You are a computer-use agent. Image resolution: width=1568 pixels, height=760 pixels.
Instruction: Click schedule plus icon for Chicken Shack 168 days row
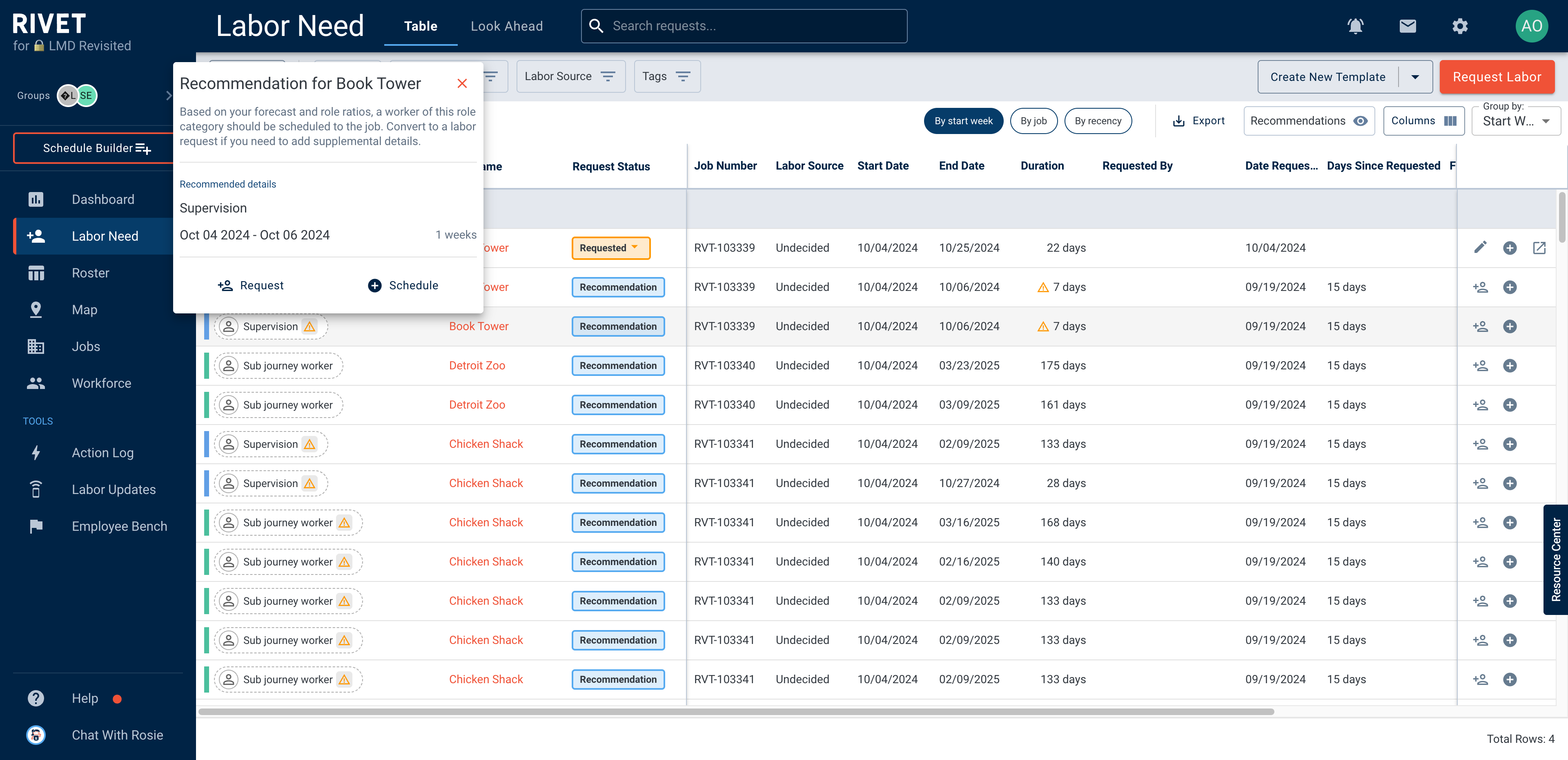pyautogui.click(x=1510, y=523)
